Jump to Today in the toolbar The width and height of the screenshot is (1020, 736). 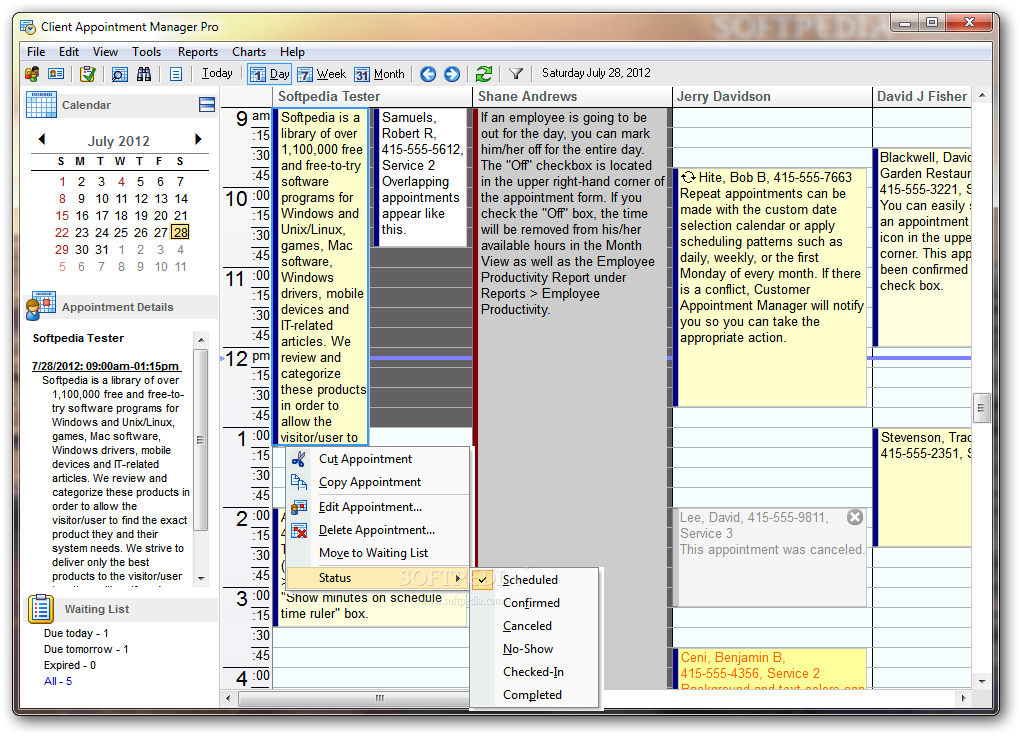pyautogui.click(x=217, y=74)
